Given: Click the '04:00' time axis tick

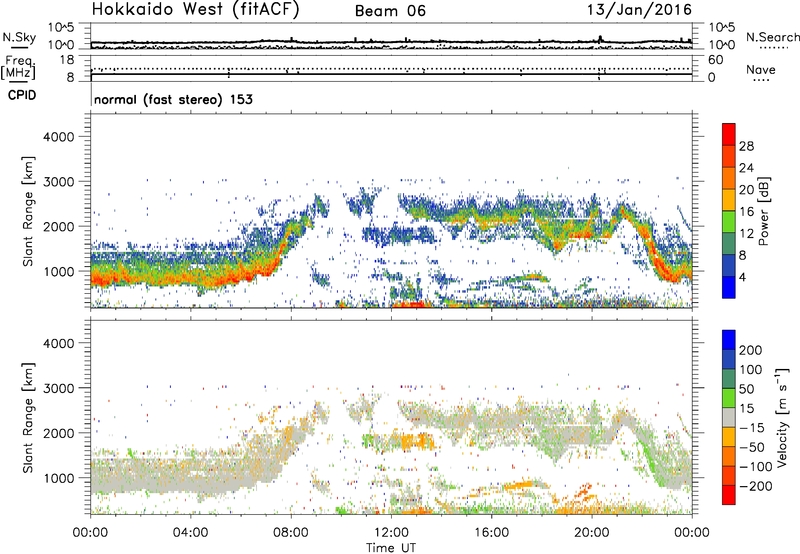Looking at the screenshot, I should (191, 533).
